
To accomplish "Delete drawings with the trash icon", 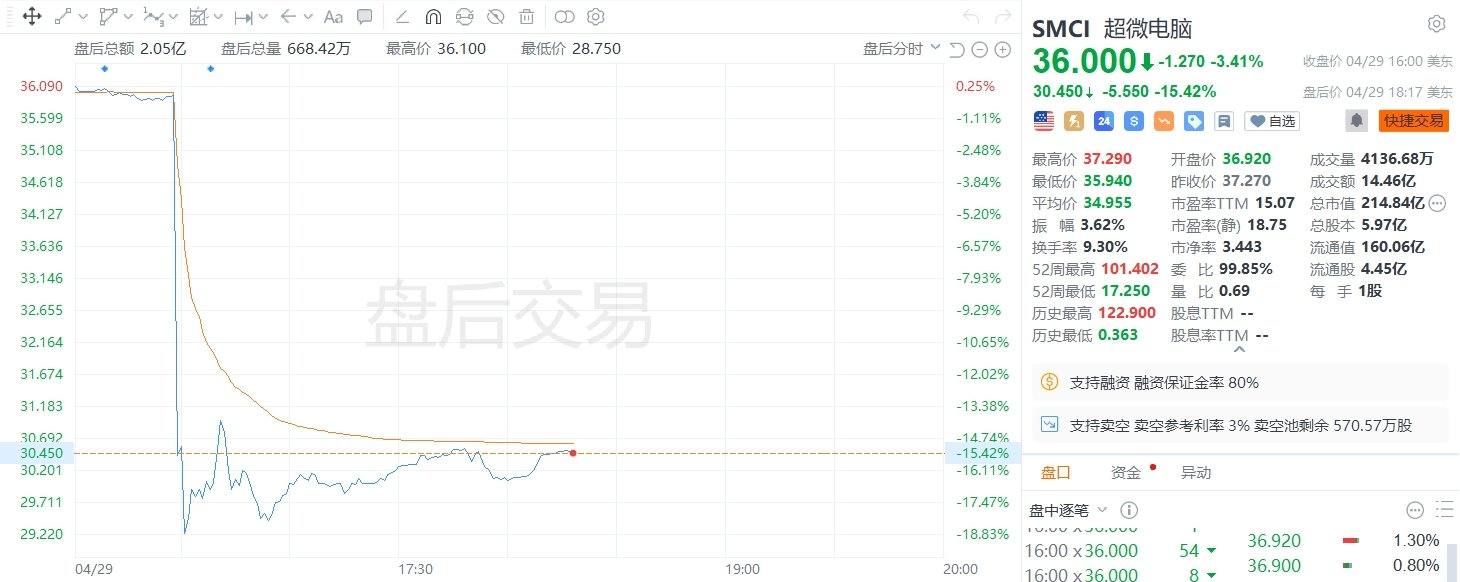I will pyautogui.click(x=526, y=17).
